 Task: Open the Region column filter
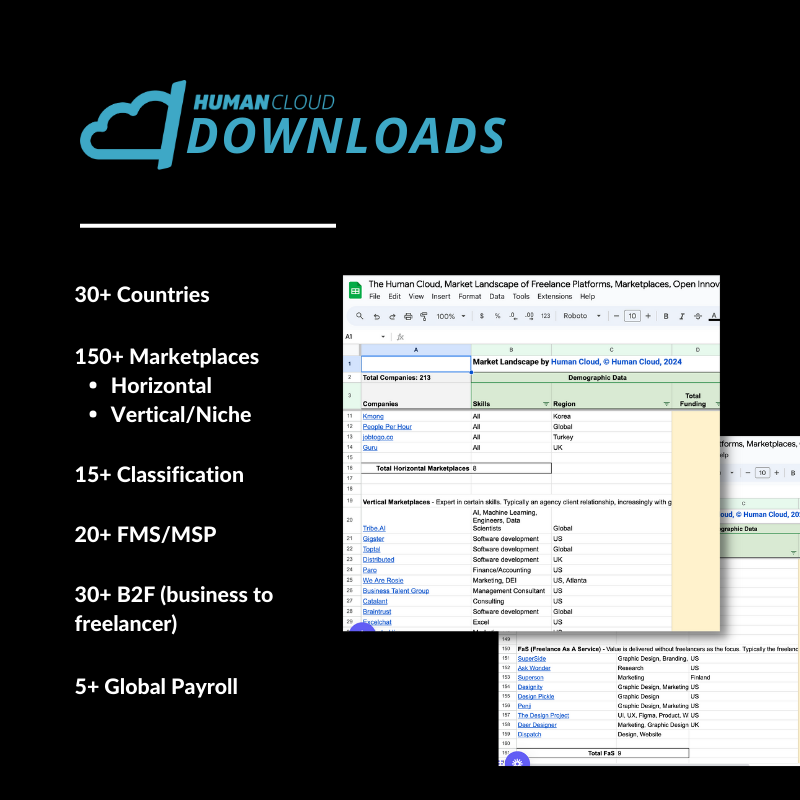click(666, 404)
